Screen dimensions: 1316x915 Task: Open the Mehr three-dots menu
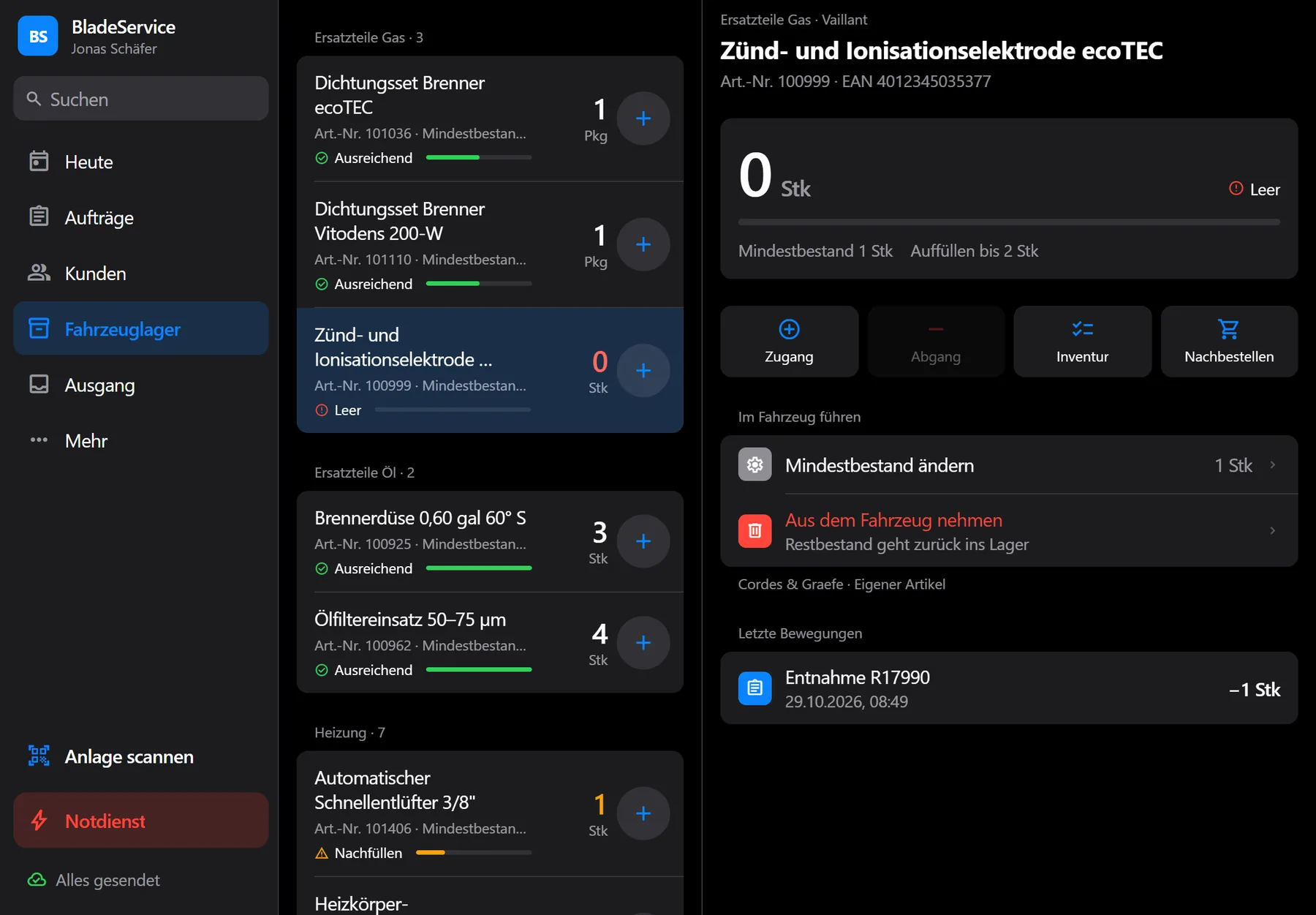[x=140, y=440]
